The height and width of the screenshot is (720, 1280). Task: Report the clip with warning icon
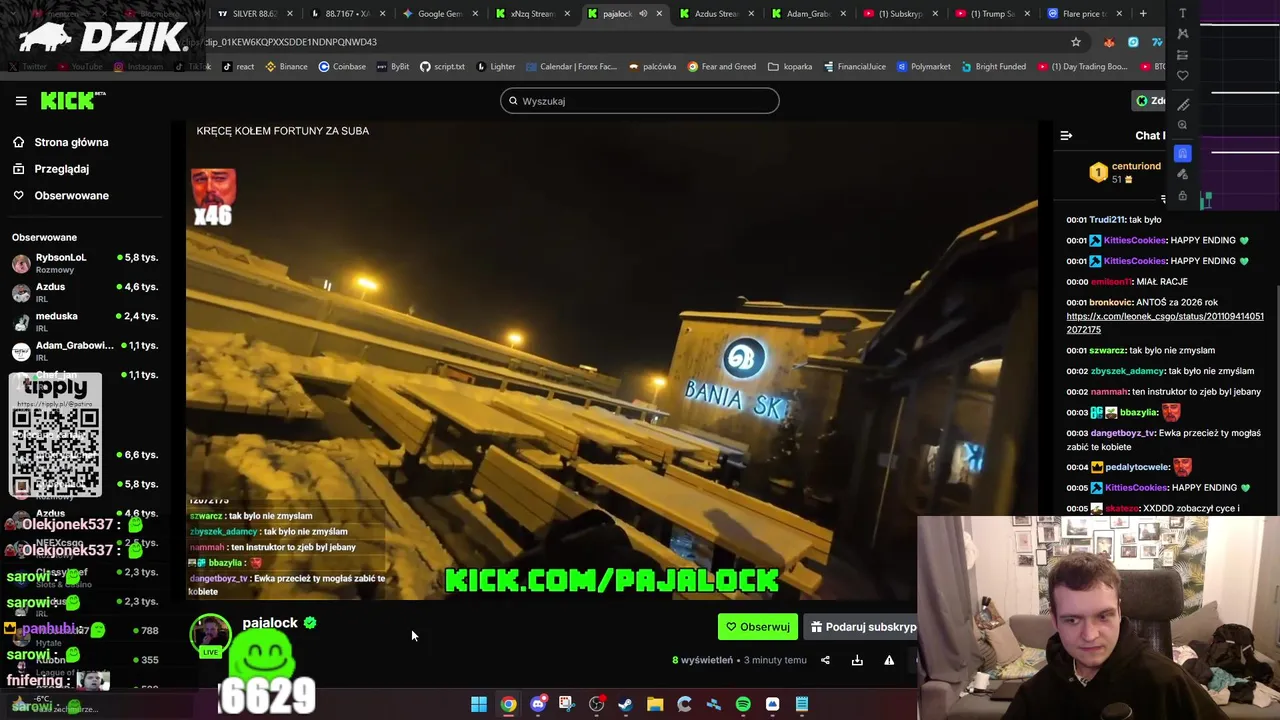[889, 660]
